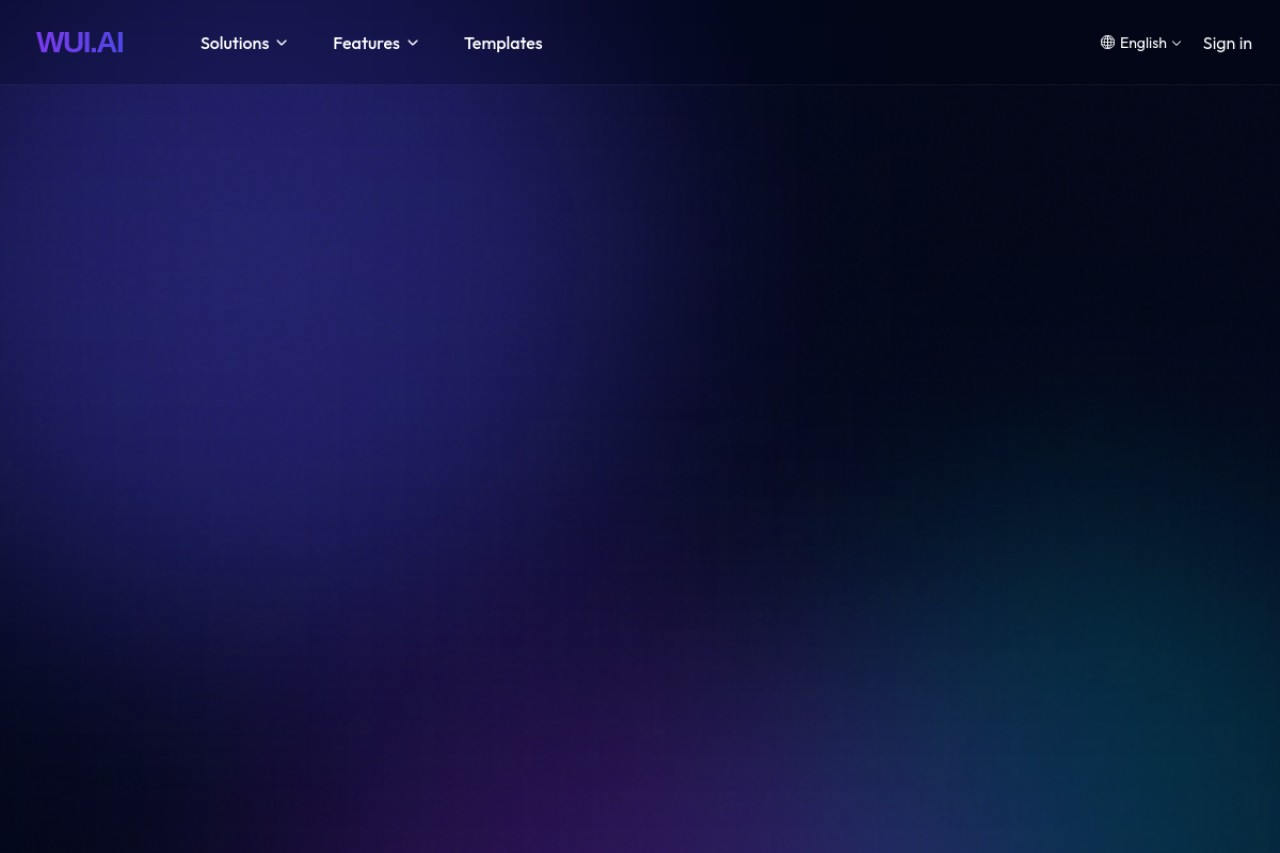The width and height of the screenshot is (1280, 853).
Task: Select the English language label
Action: pyautogui.click(x=1143, y=43)
